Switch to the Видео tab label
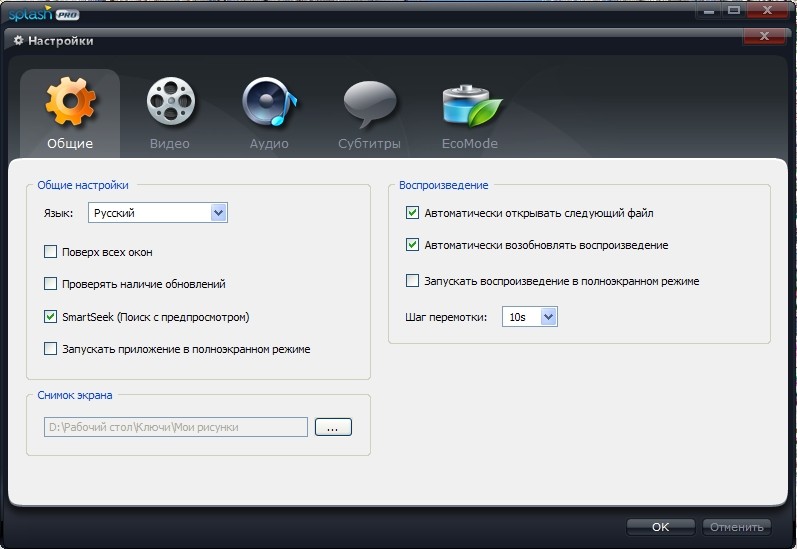 (x=170, y=143)
